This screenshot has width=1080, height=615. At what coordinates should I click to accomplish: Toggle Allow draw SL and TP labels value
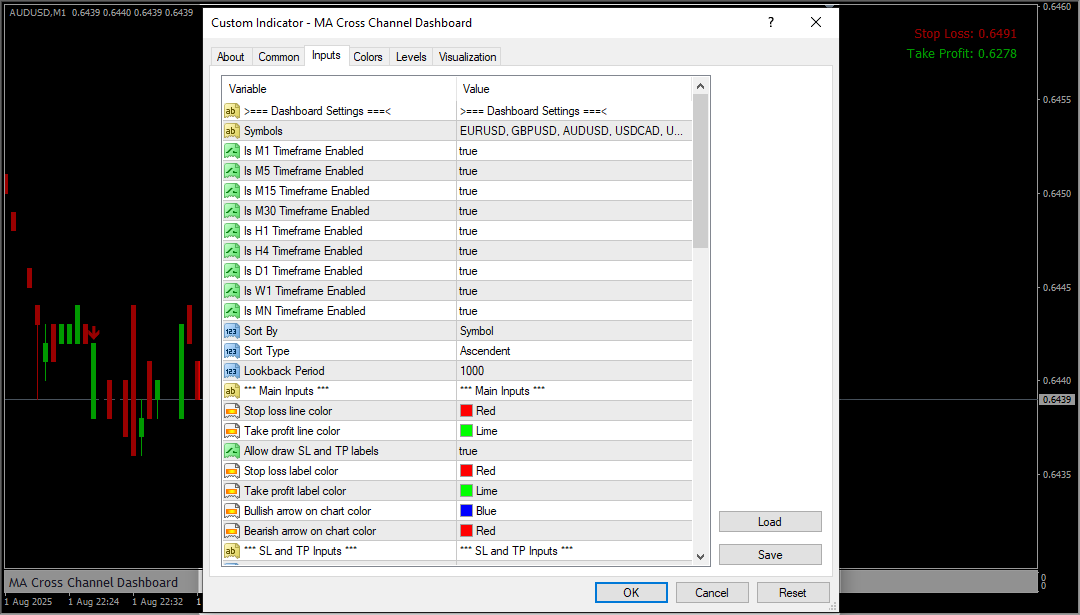pos(573,451)
